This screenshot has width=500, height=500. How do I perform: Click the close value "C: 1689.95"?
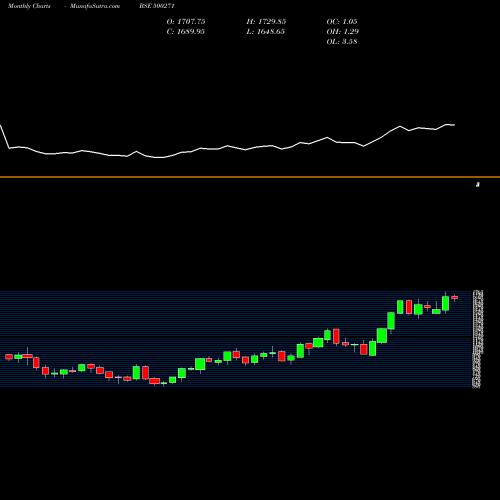(x=185, y=31)
